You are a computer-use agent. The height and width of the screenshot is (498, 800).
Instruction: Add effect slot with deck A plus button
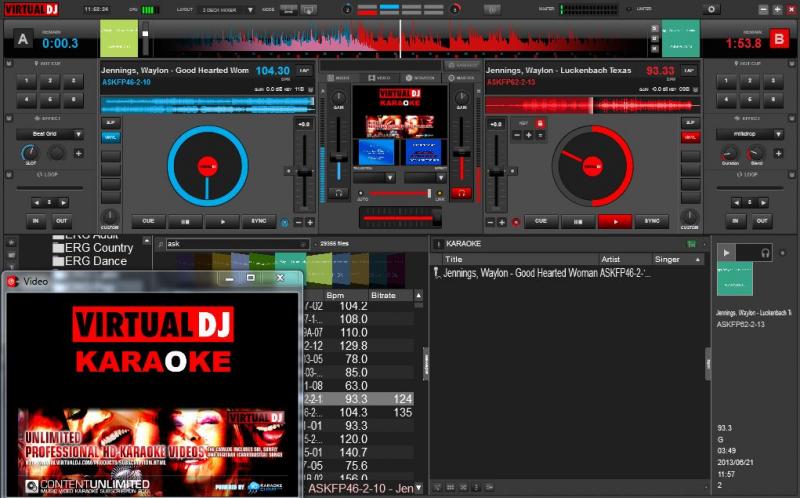pyautogui.click(x=79, y=153)
